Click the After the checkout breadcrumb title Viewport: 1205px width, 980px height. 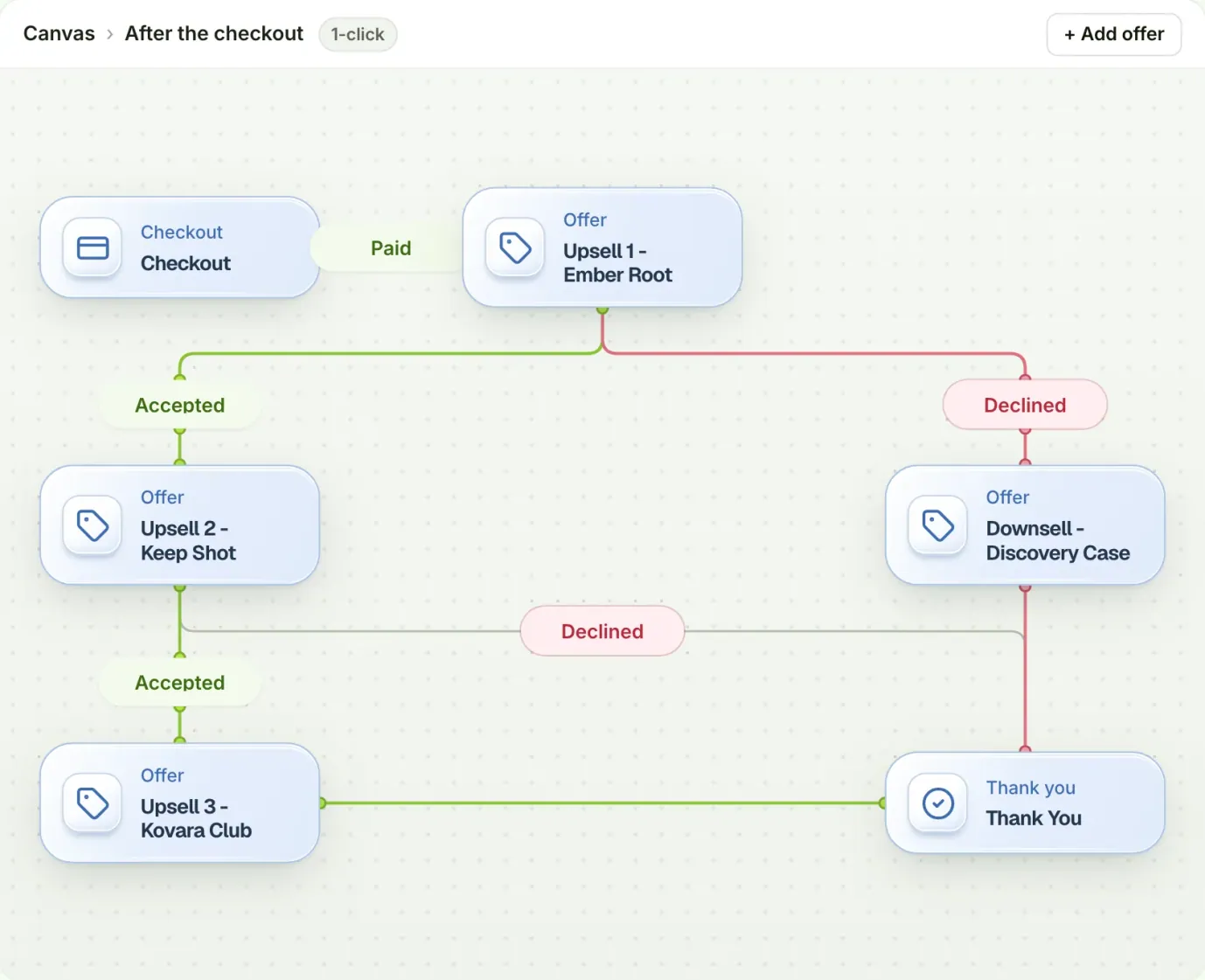214,33
